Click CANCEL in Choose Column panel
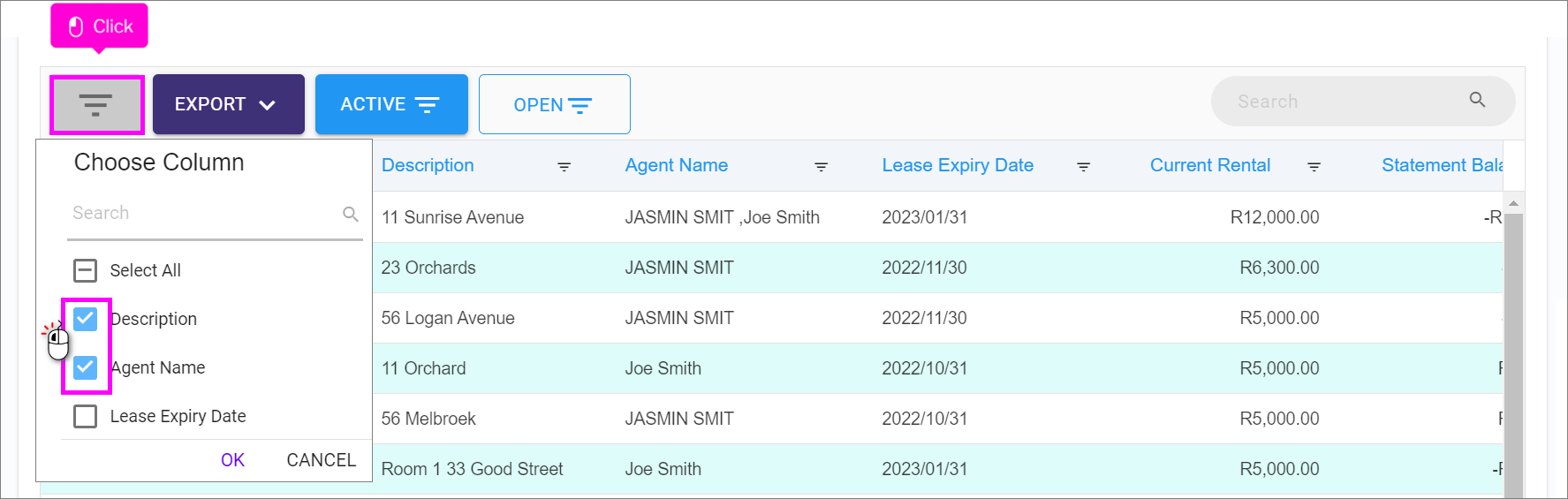1568x499 pixels. pos(322,460)
